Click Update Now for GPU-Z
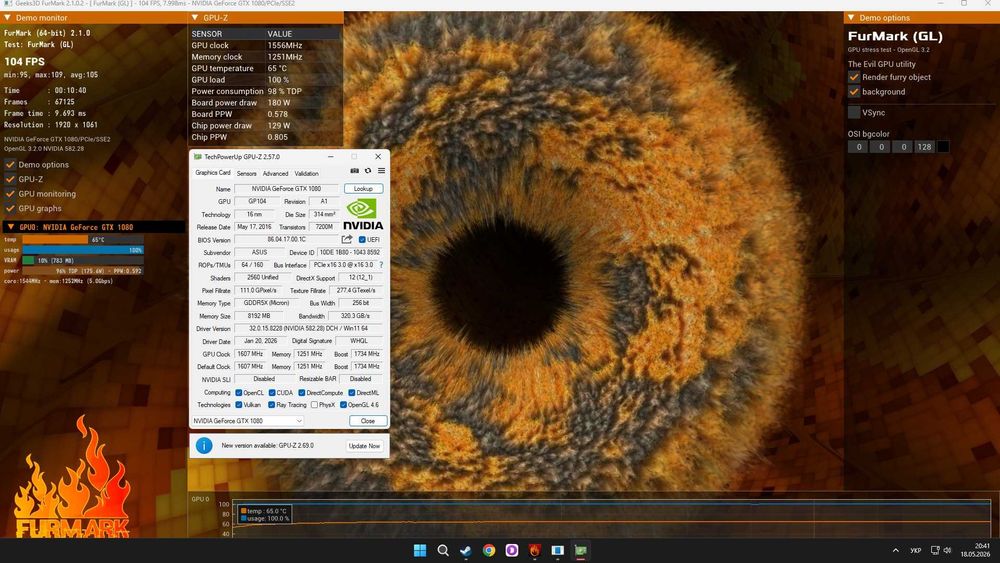1000x563 pixels. coord(364,446)
